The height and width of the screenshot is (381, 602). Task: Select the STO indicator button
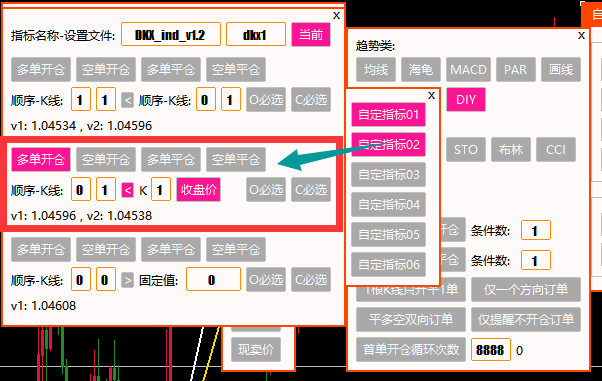[x=466, y=149]
